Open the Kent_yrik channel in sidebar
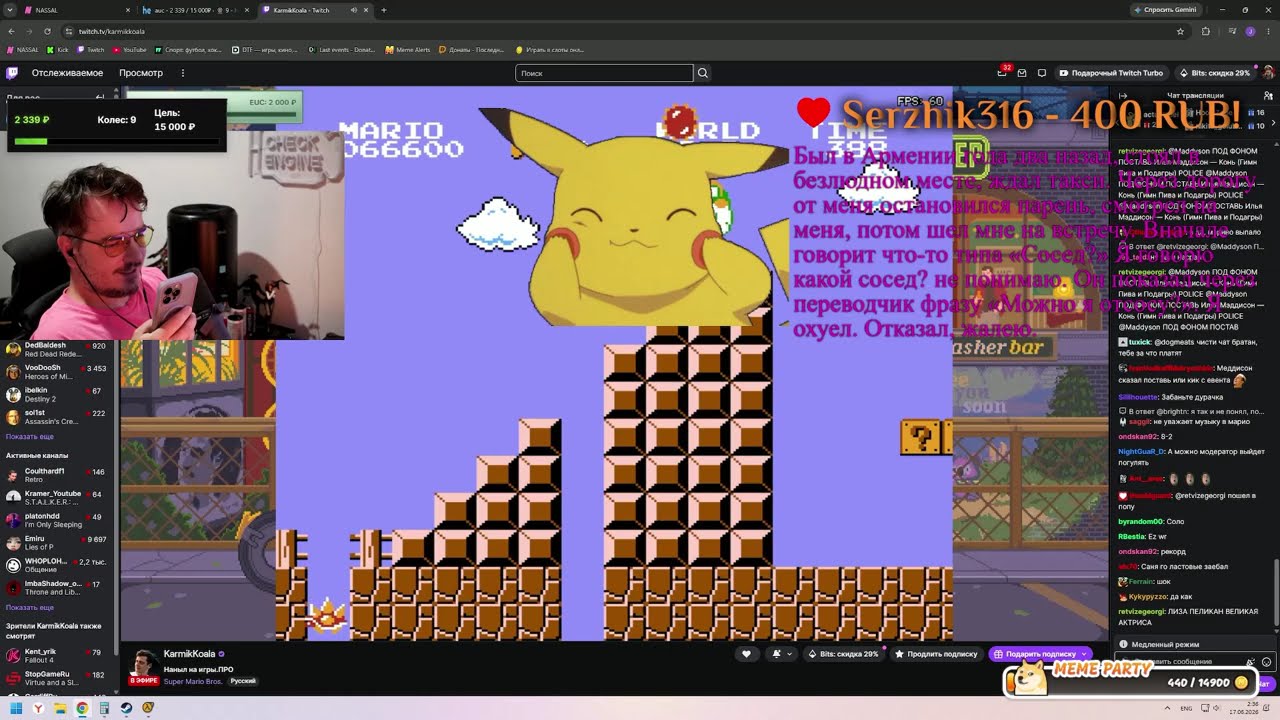Screen dimensions: 1280x720 [x=57, y=656]
